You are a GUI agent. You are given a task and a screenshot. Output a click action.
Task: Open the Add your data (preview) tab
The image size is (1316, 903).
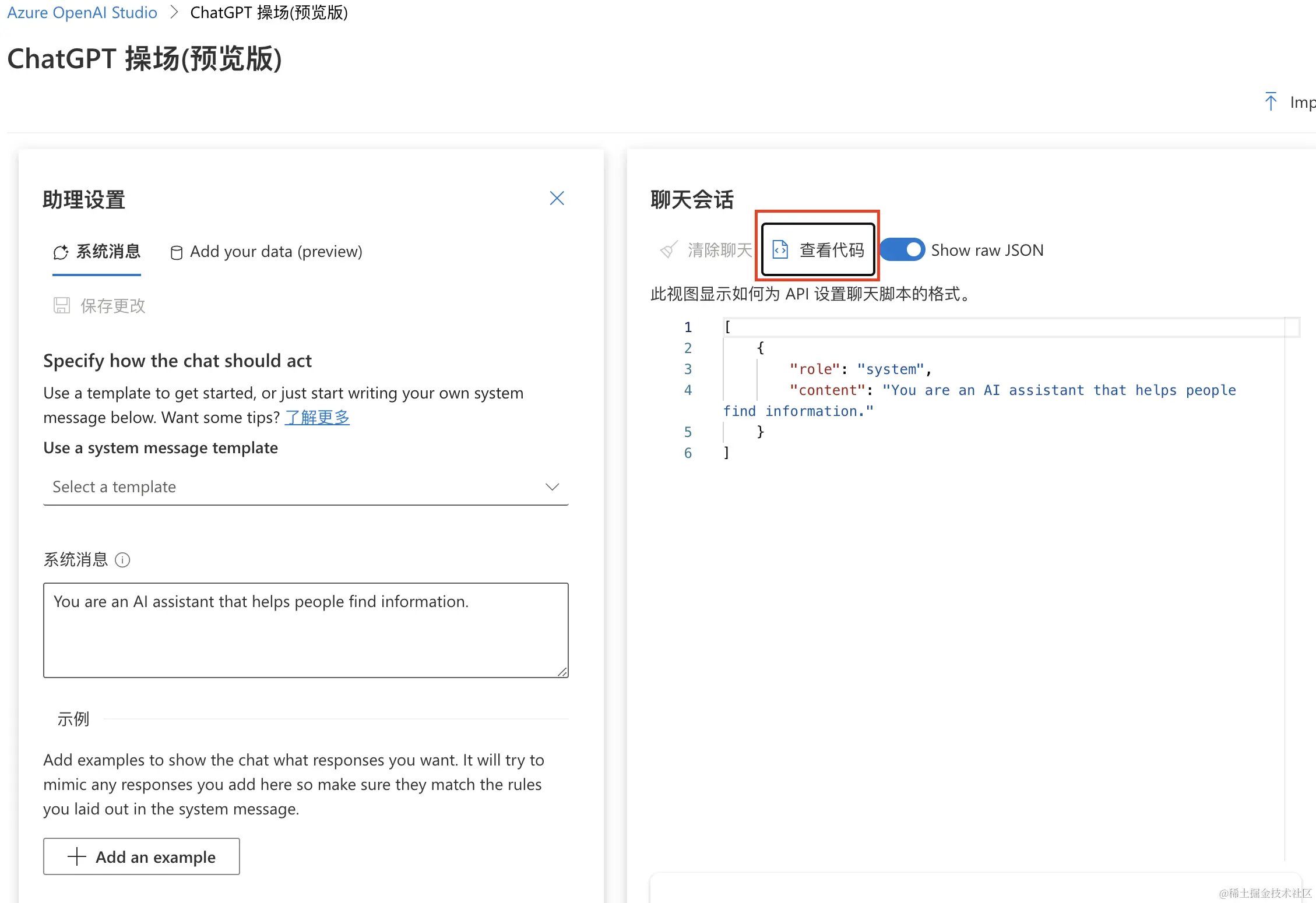click(x=276, y=252)
